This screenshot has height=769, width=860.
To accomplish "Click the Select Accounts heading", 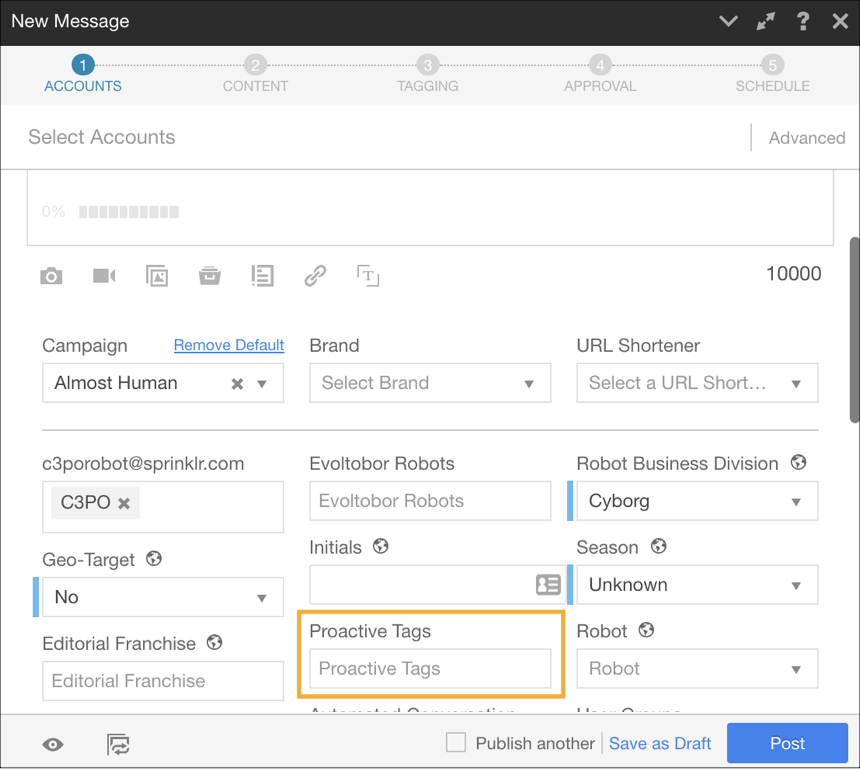I will [101, 137].
